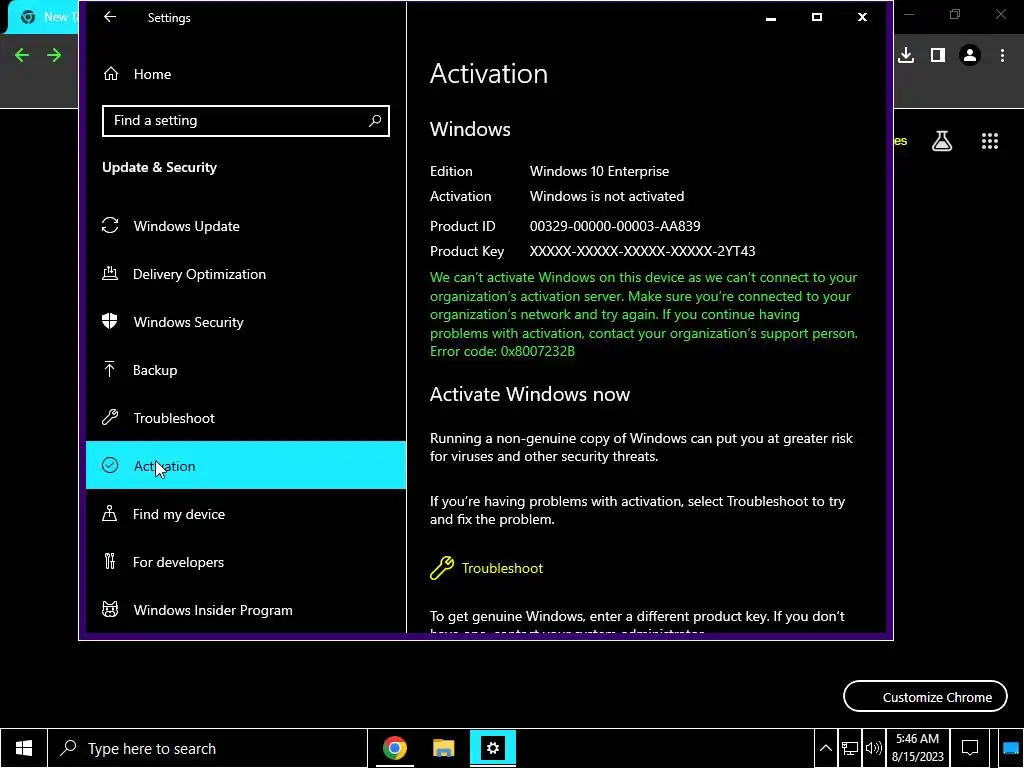Click the yellow wrench icon under Activate Windows
Image resolution: width=1024 pixels, height=768 pixels.
442,568
